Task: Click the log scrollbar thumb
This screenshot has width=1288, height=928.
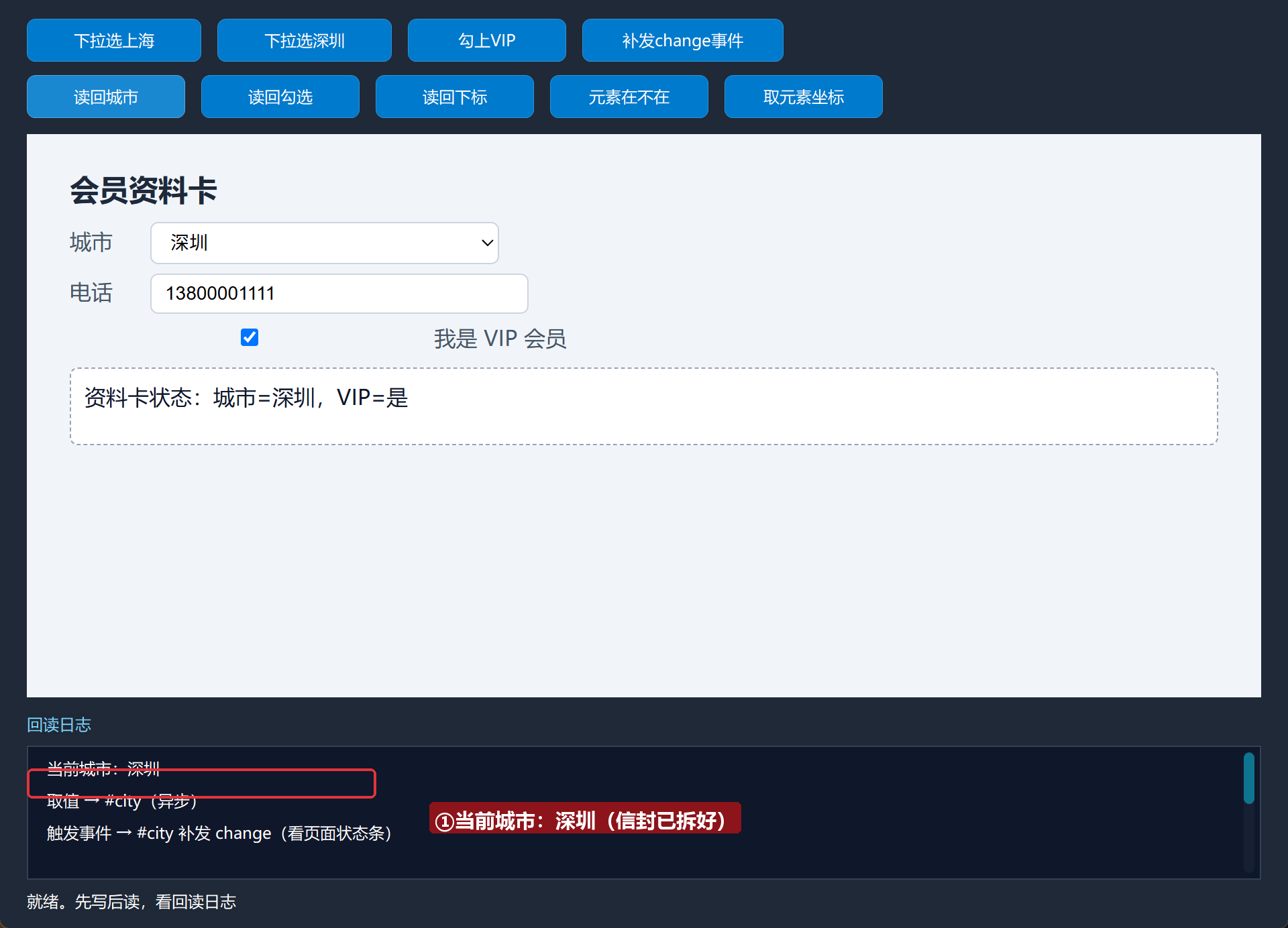Action: click(x=1249, y=778)
